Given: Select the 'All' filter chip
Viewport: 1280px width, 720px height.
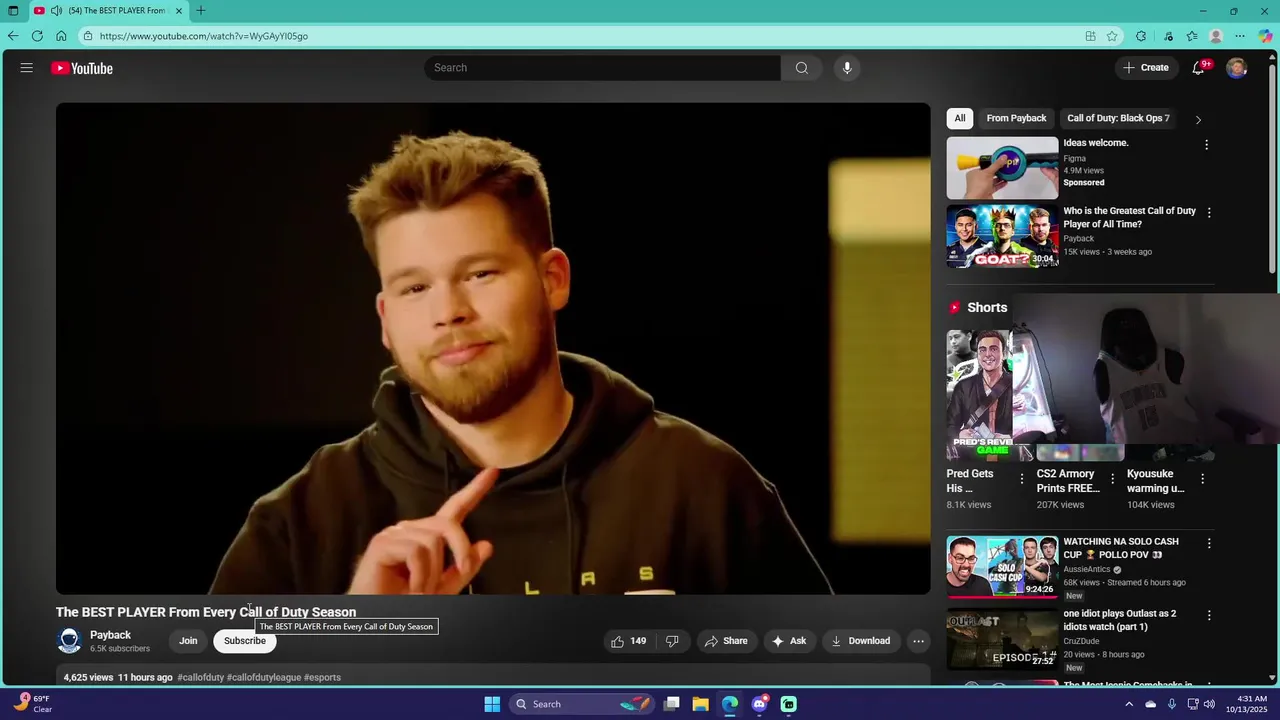Looking at the screenshot, I should point(960,118).
